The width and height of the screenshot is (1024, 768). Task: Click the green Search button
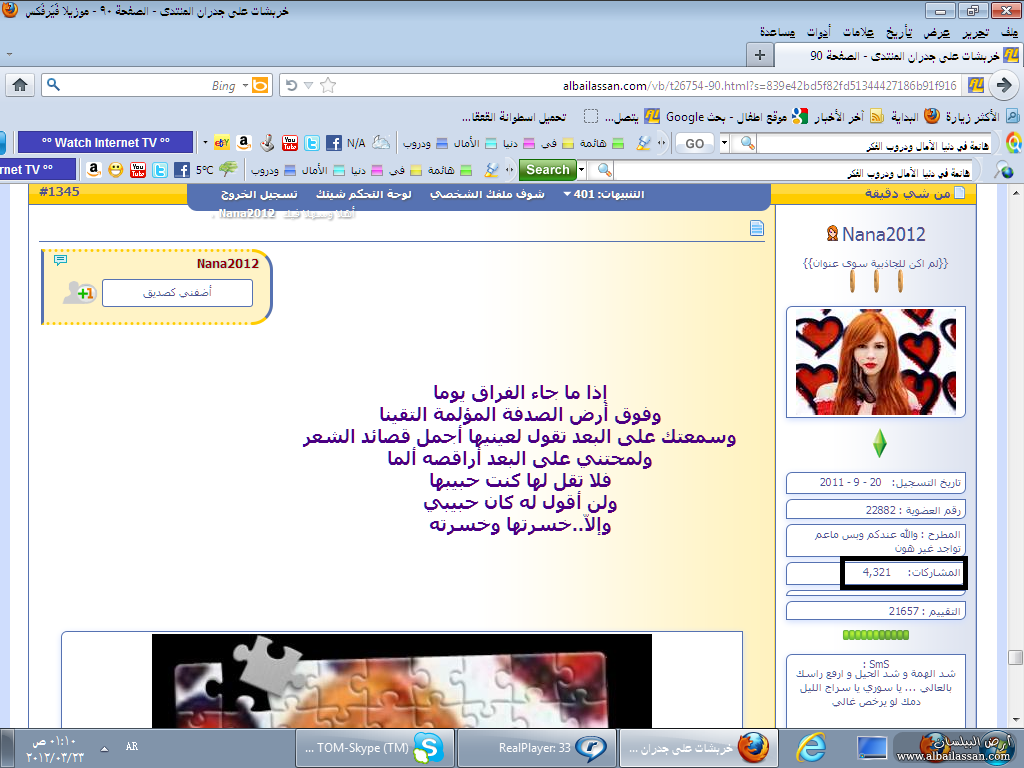click(548, 170)
